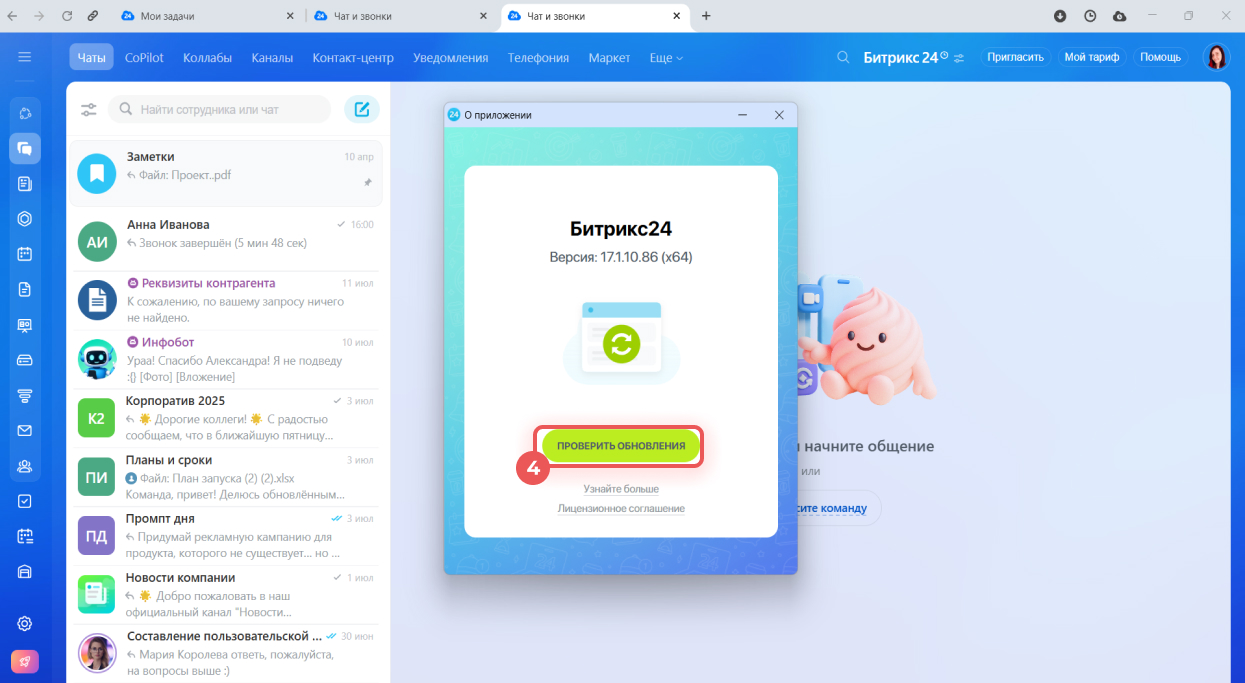The image size is (1245, 683).
Task: Minimize the О приложении dialog
Action: (x=743, y=115)
